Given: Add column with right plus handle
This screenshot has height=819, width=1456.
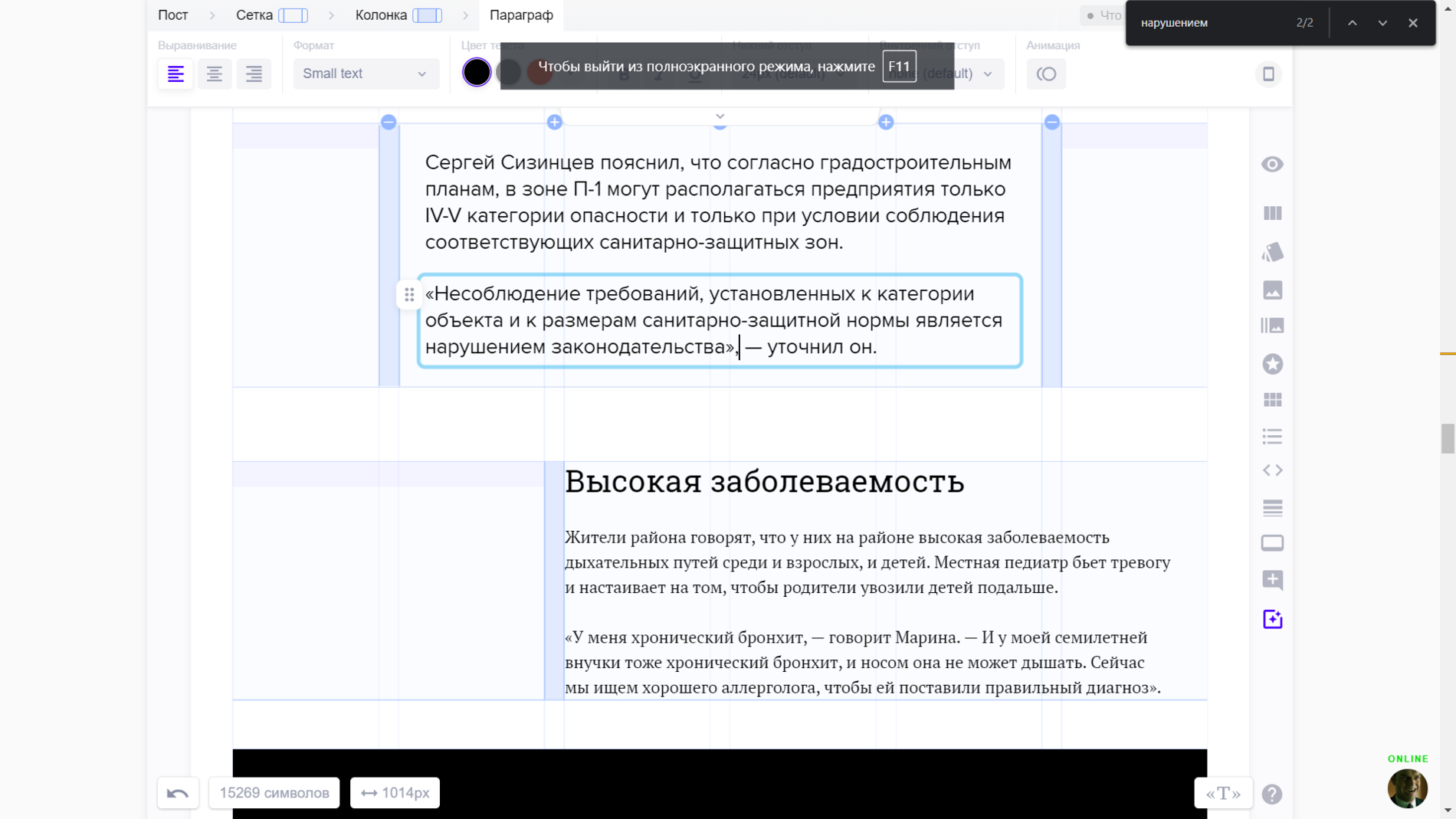Looking at the screenshot, I should tap(886, 122).
